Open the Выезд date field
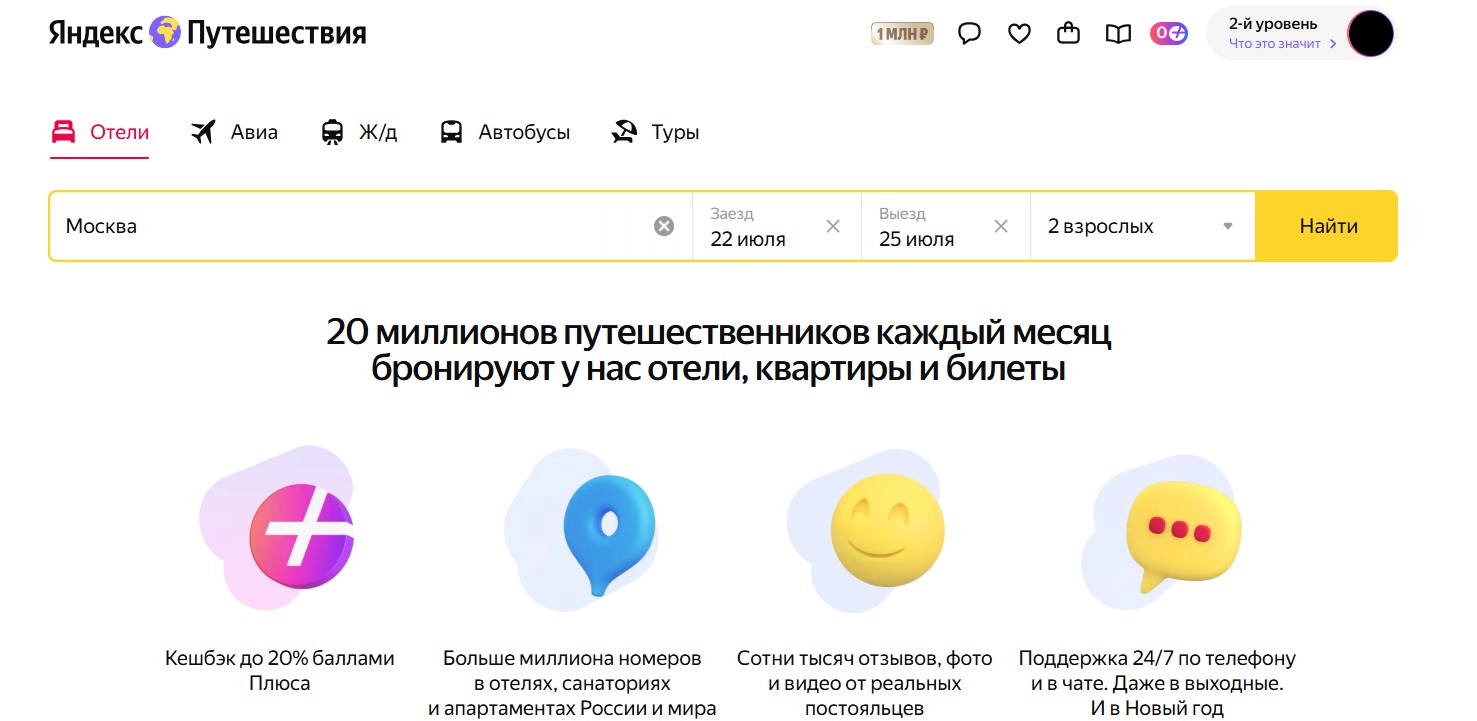The width and height of the screenshot is (1477, 721). [946, 226]
